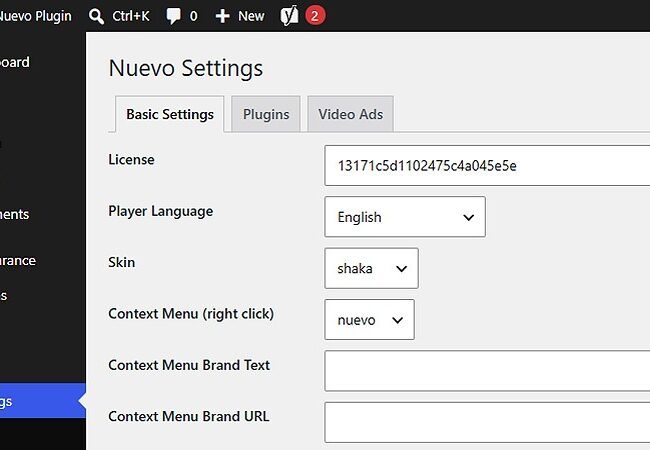The width and height of the screenshot is (650, 450).
Task: Click the Skin label
Action: coord(122,262)
